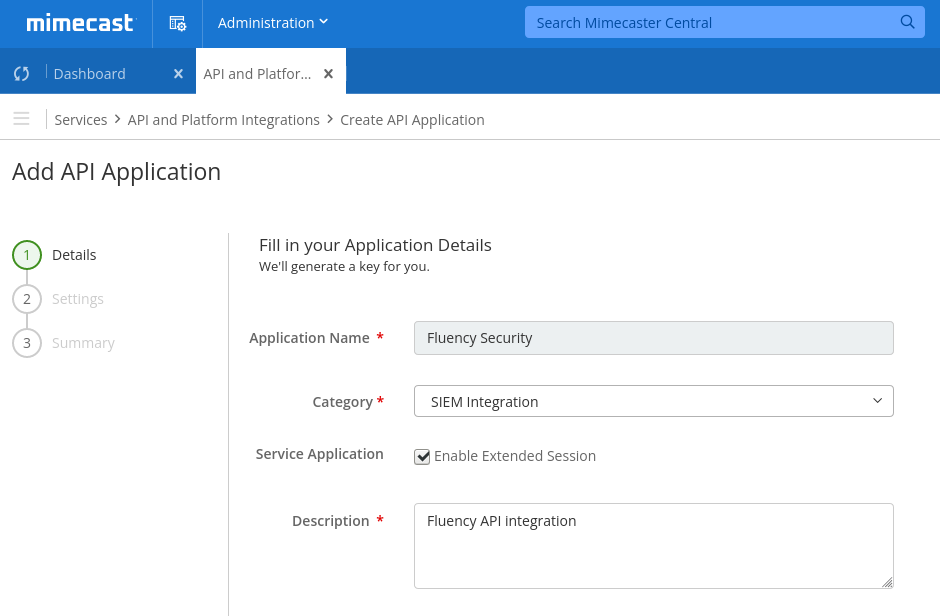Click the Service Application label
Viewport: 940px width, 616px height.
(x=320, y=454)
